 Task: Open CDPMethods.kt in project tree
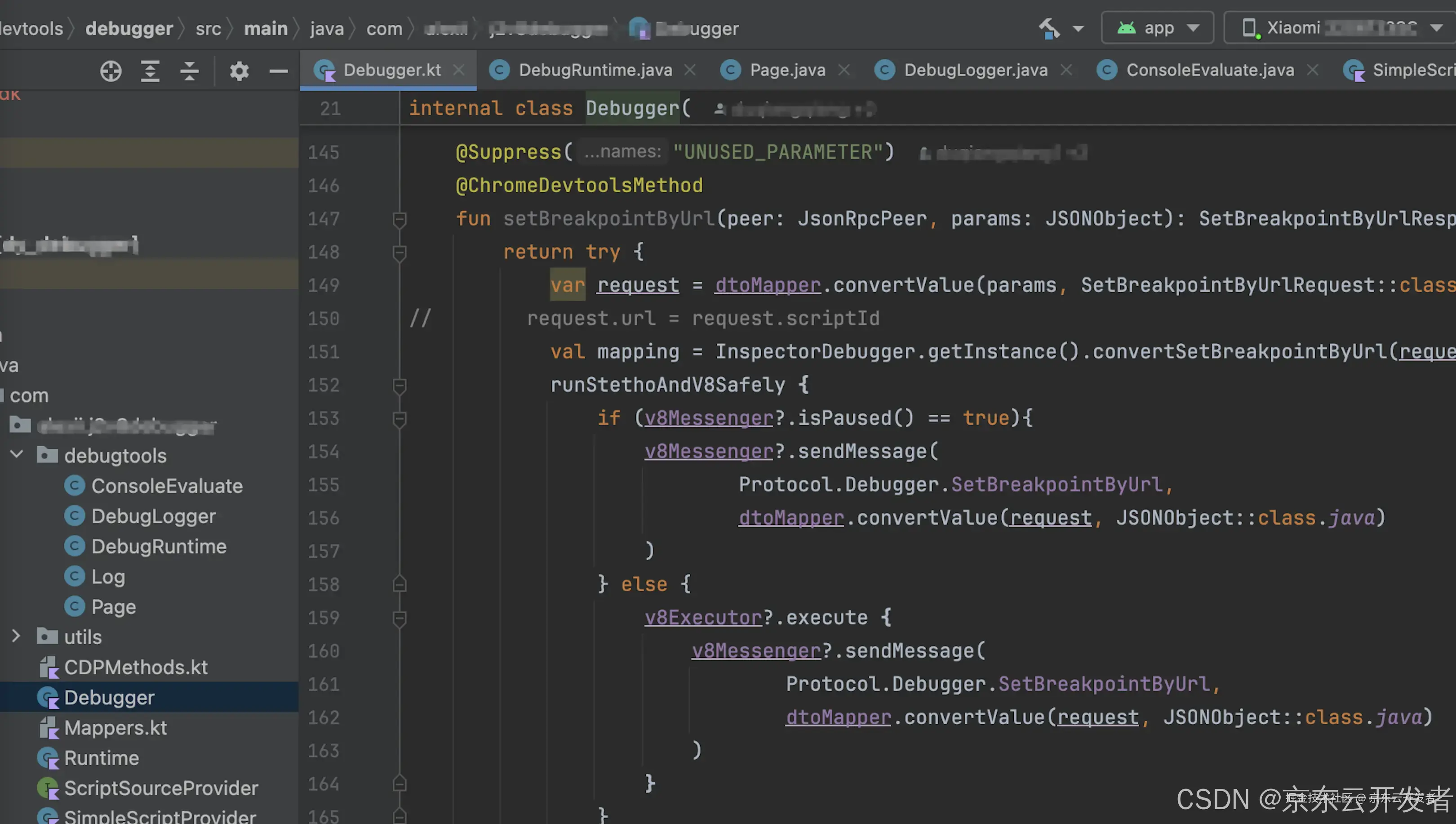(x=136, y=667)
